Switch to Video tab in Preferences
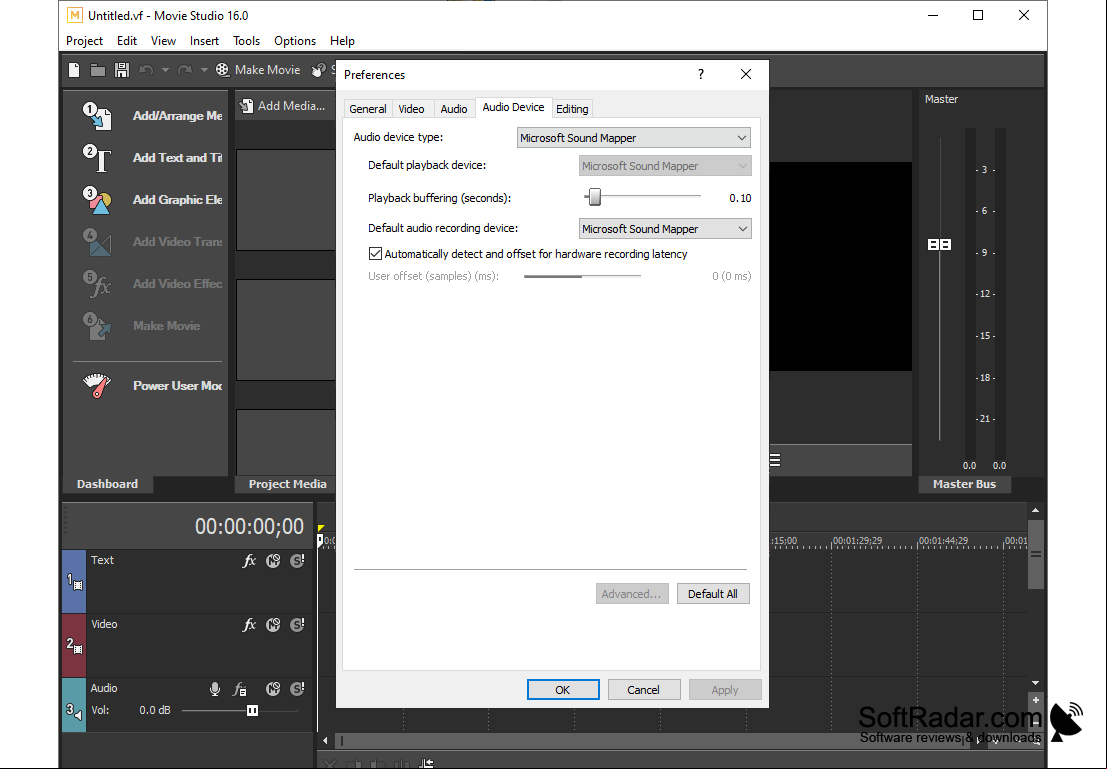This screenshot has height=769, width=1107. pyautogui.click(x=412, y=109)
